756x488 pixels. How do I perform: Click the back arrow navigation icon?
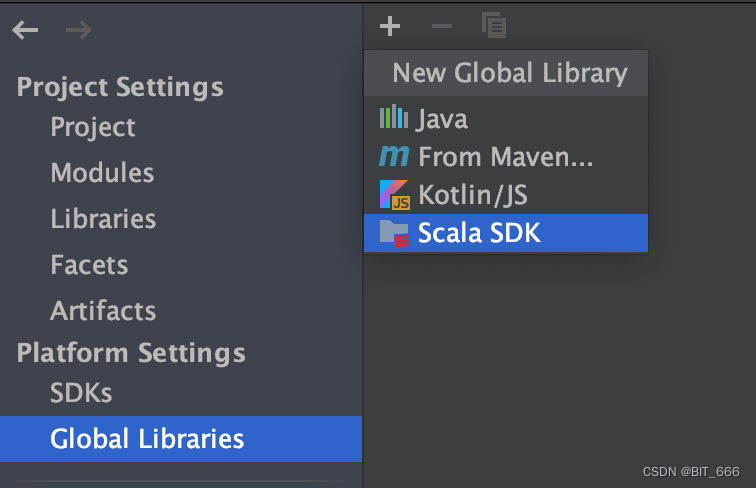[25, 30]
